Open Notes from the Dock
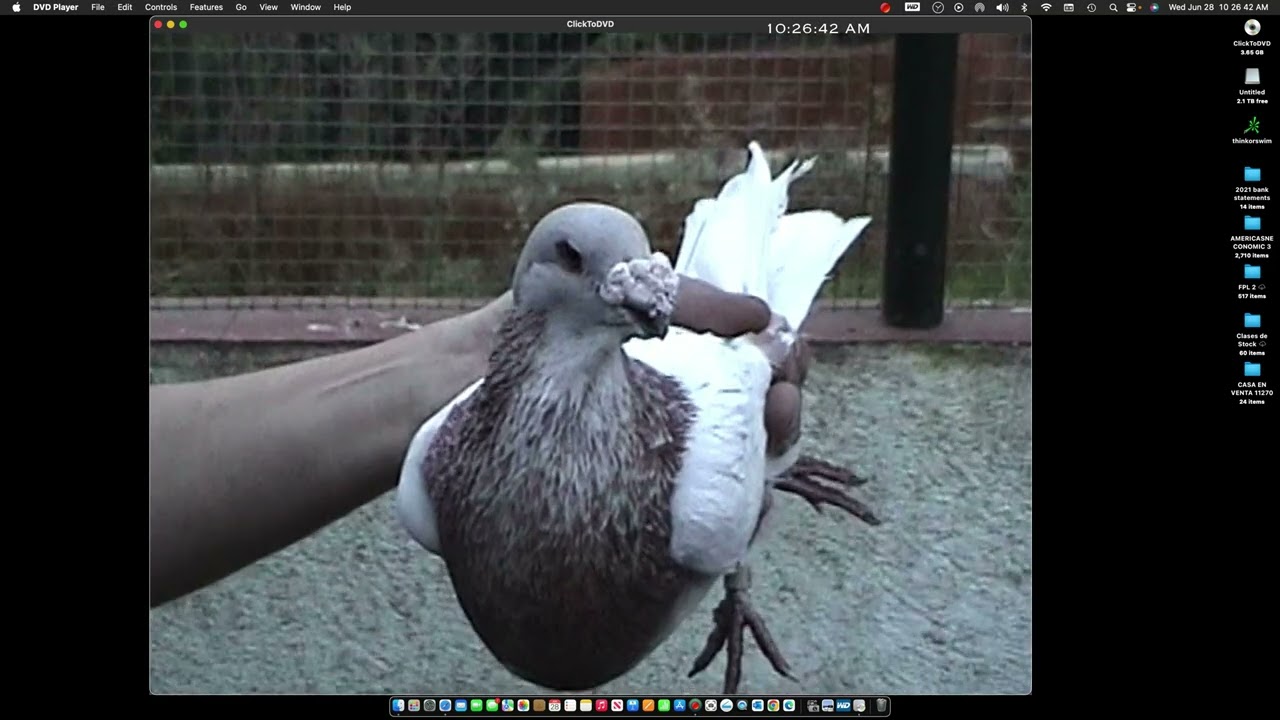This screenshot has height=720, width=1280. [x=586, y=705]
